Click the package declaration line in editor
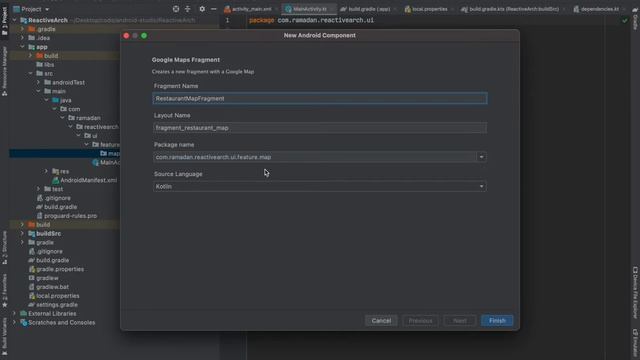The height and width of the screenshot is (360, 640). coord(311,20)
